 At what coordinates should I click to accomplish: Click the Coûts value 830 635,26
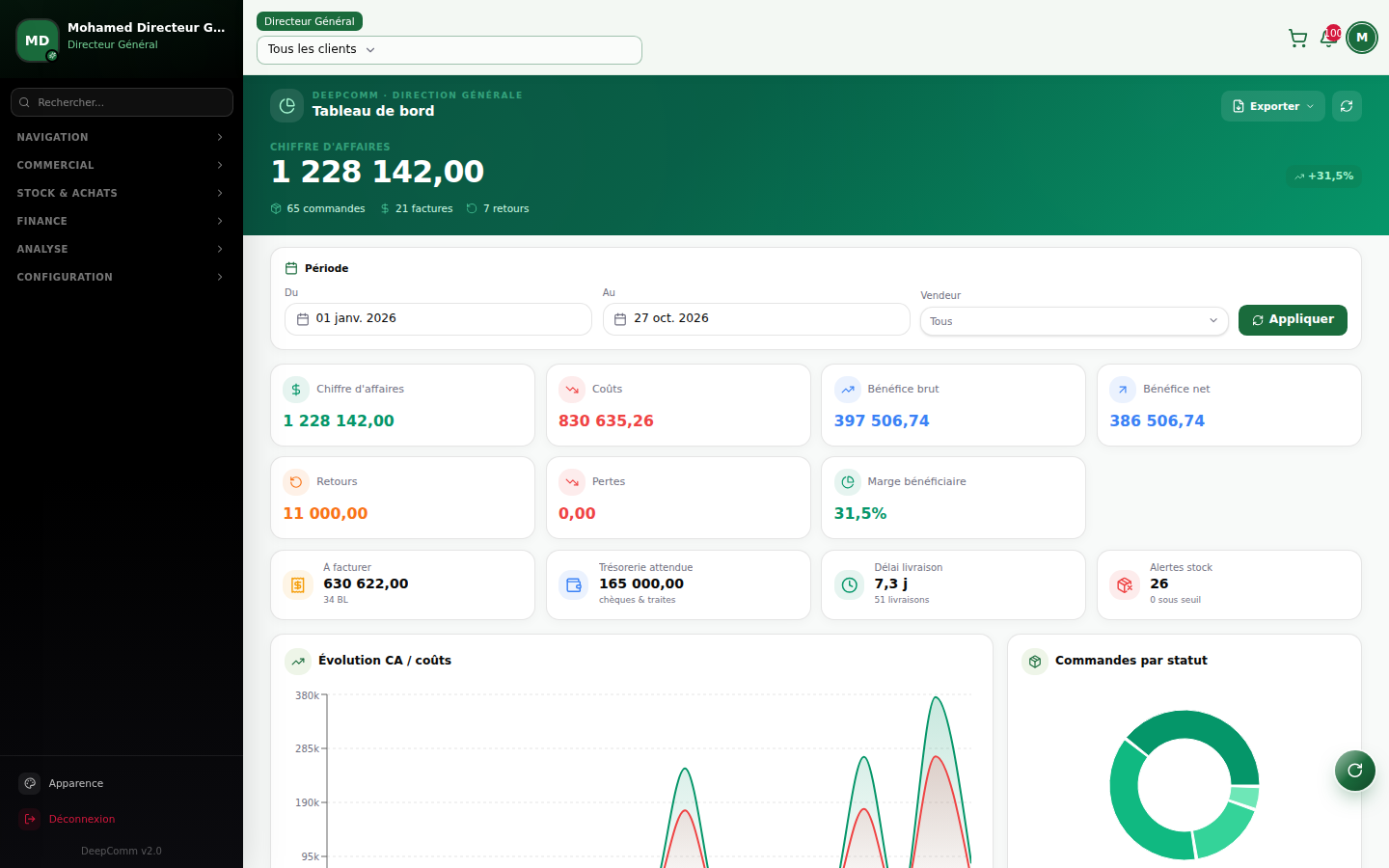click(x=606, y=420)
